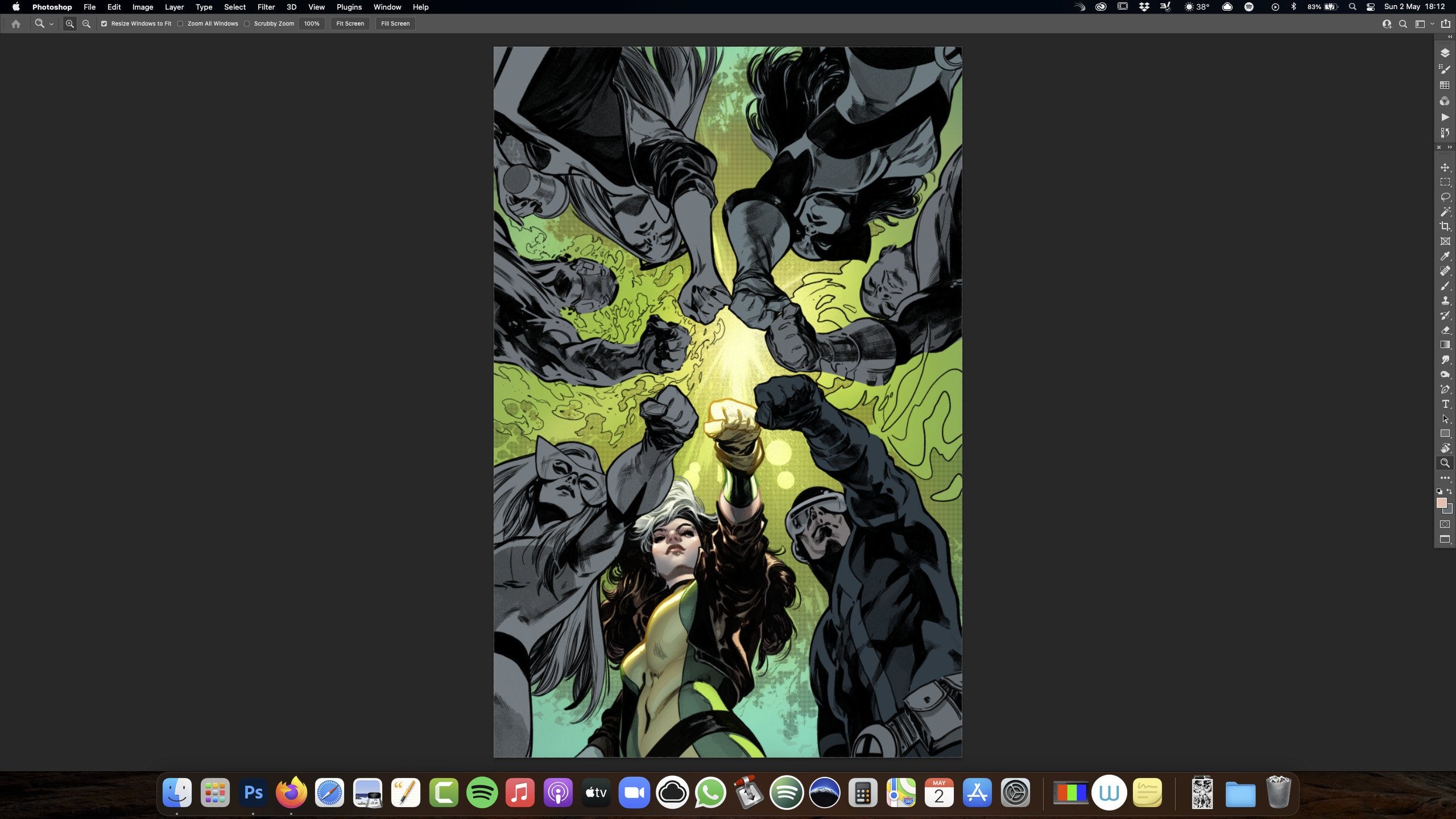Open the Layers panel icon
Viewport: 1456px width, 819px height.
1445,53
